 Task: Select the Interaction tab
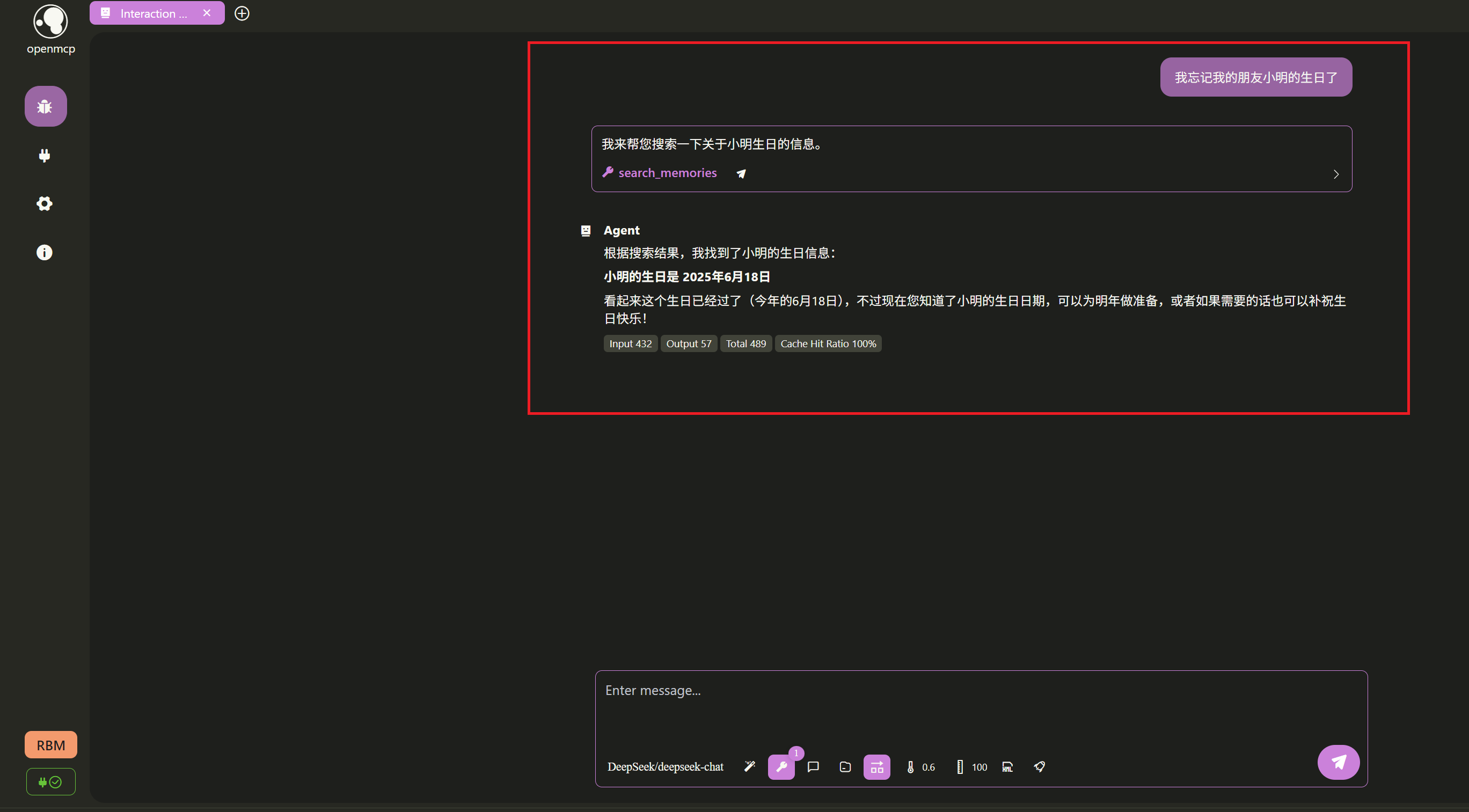pyautogui.click(x=153, y=13)
